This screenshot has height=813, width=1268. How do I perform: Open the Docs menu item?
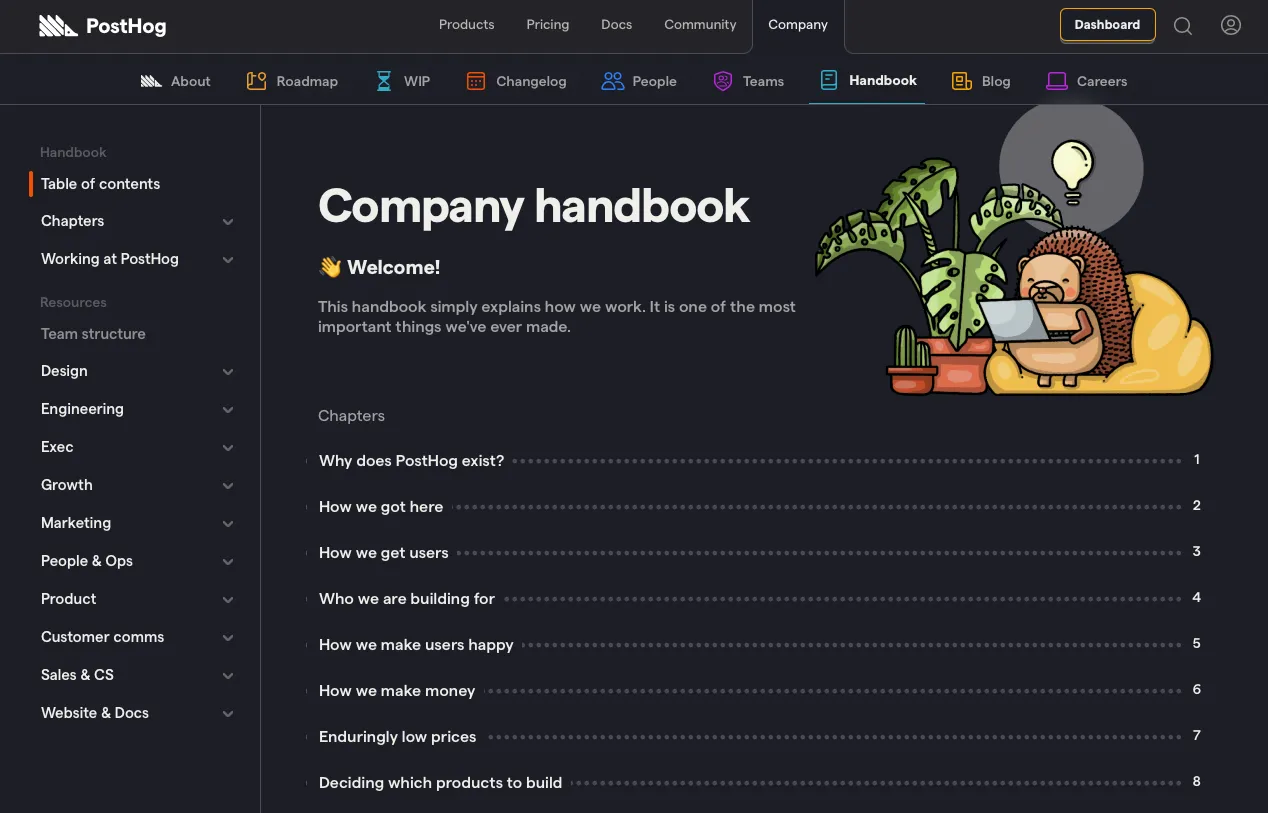[x=616, y=25]
